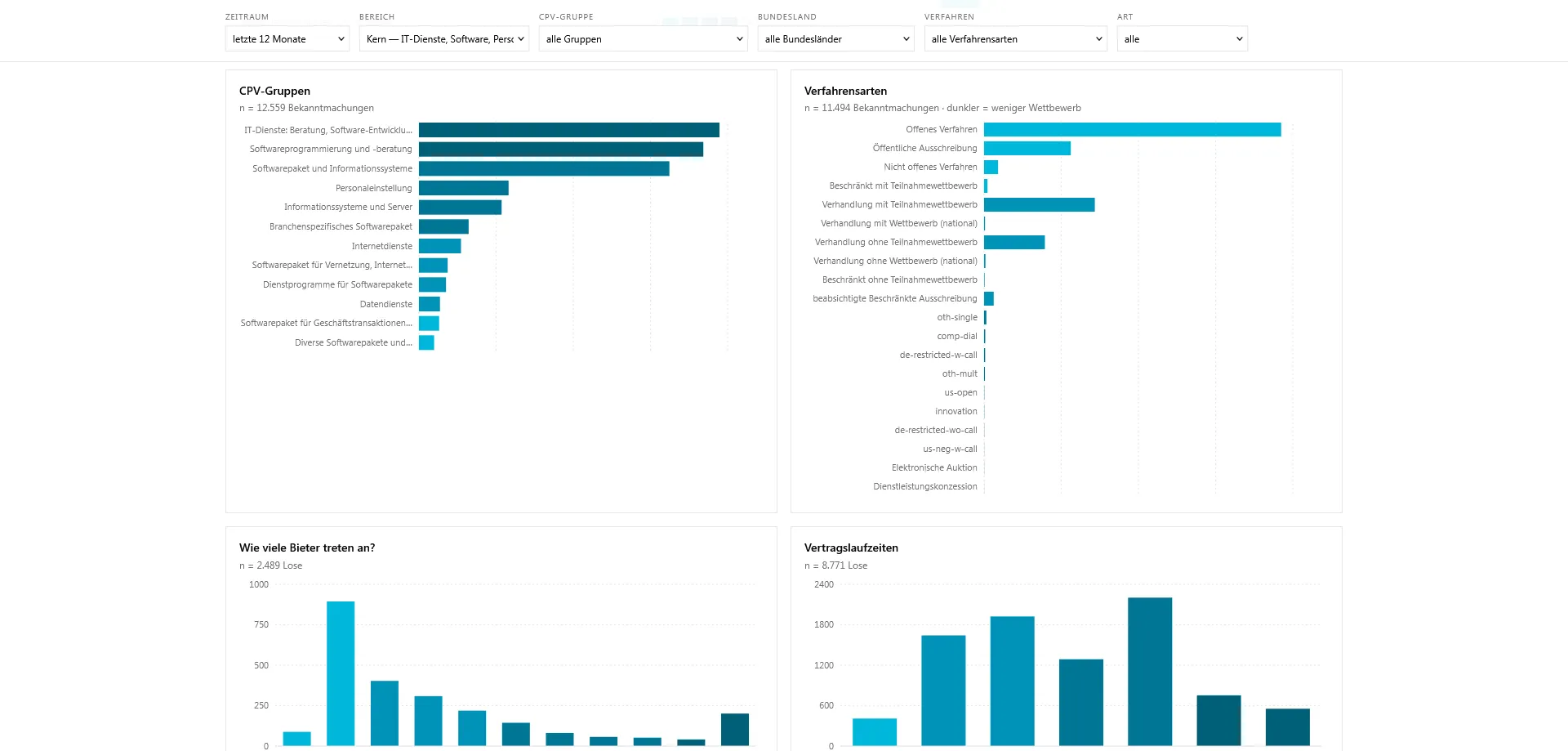
Task: Click the 'Beschränkt mit Teilnahmewettbewerb' label
Action: [x=903, y=186]
